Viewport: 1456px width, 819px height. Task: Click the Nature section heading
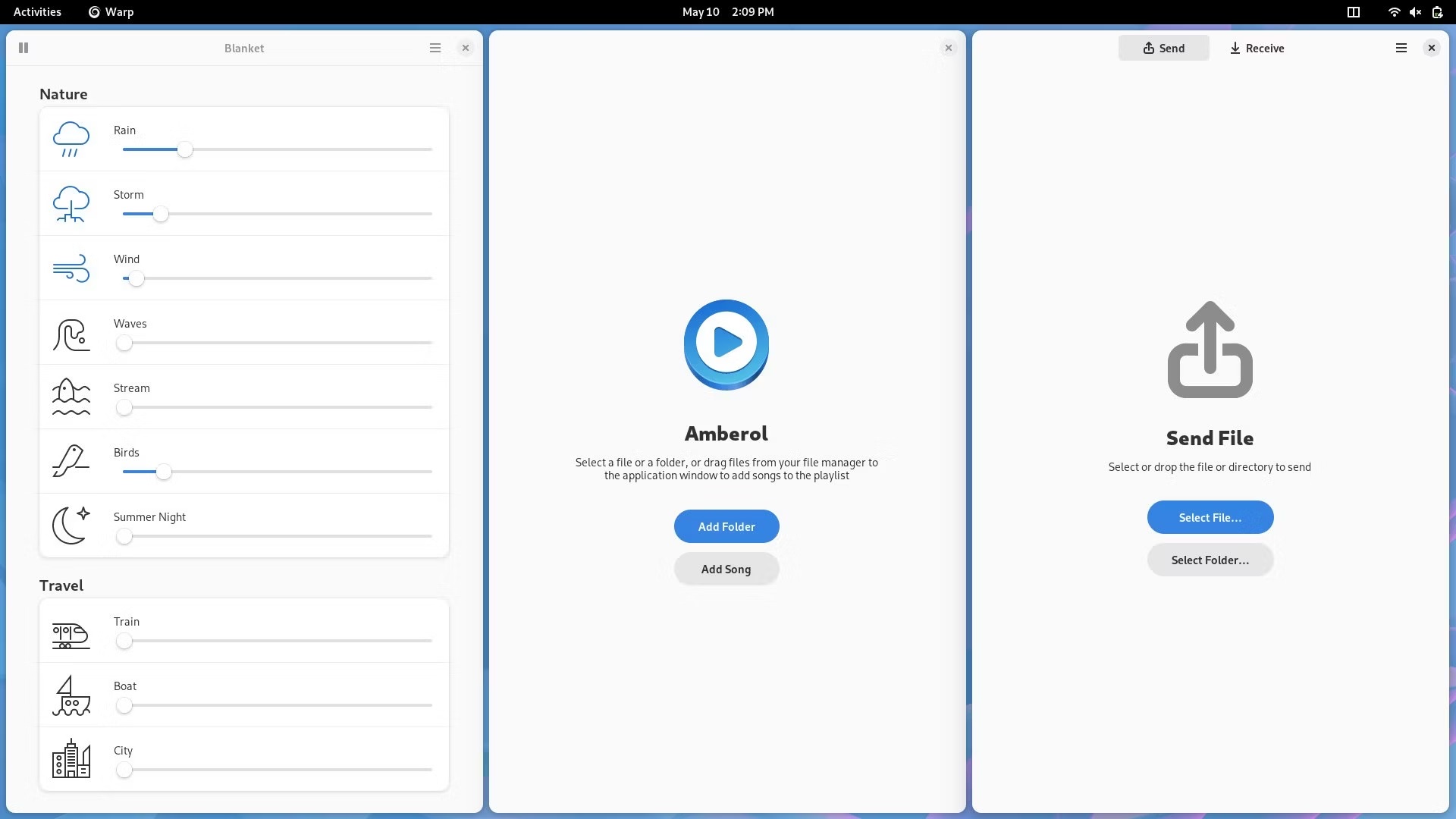click(x=64, y=94)
